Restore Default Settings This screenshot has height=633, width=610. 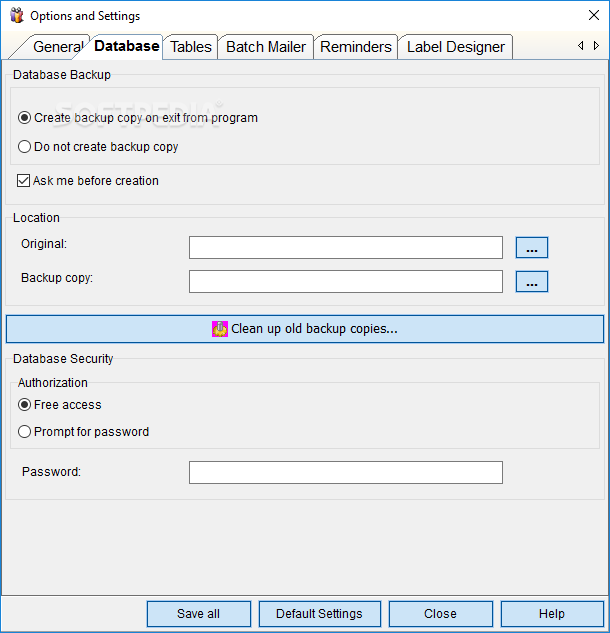click(319, 614)
